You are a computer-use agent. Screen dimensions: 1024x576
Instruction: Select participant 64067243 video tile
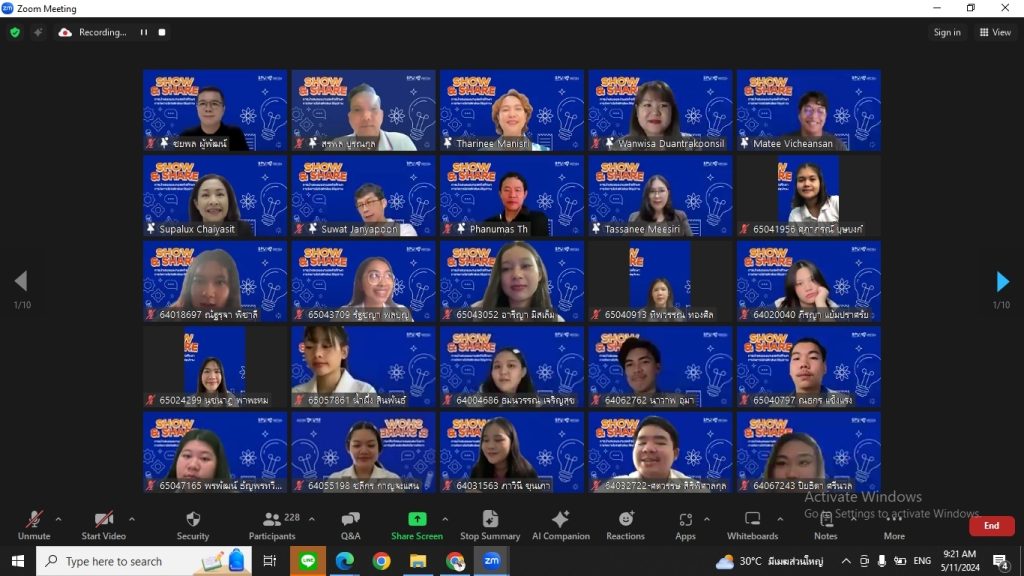click(808, 453)
